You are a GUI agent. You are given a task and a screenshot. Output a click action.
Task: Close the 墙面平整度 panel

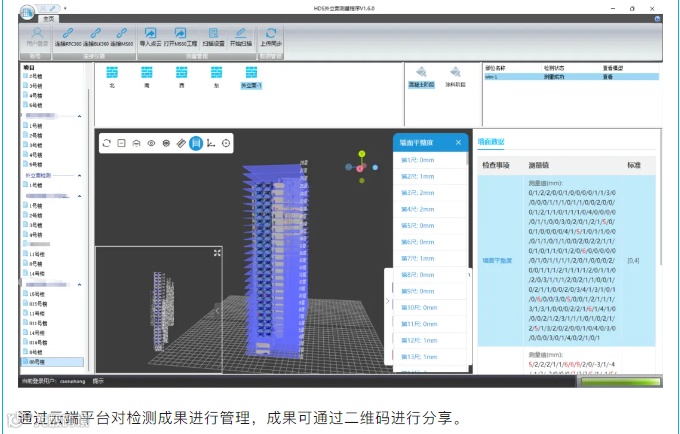458,142
